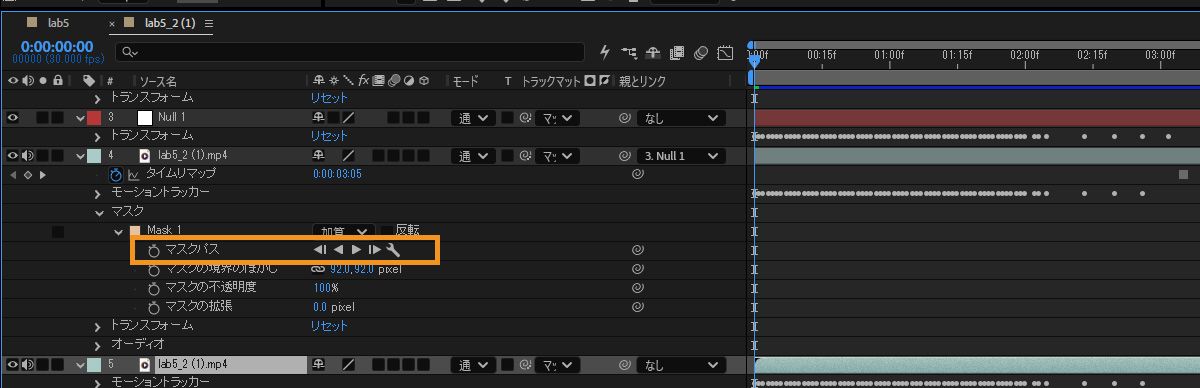This screenshot has width=1200, height=388.
Task: Check the mask 反転 checkbox
Action: pos(387,231)
